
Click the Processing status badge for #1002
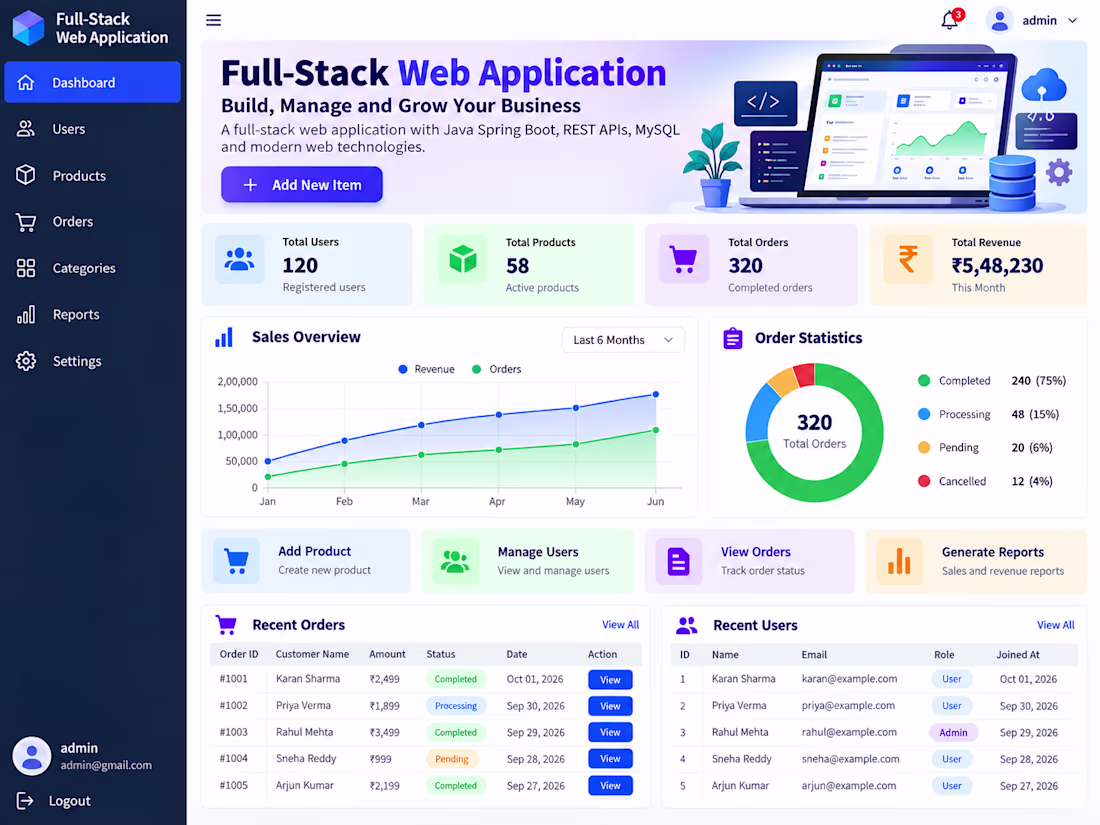tap(455, 706)
